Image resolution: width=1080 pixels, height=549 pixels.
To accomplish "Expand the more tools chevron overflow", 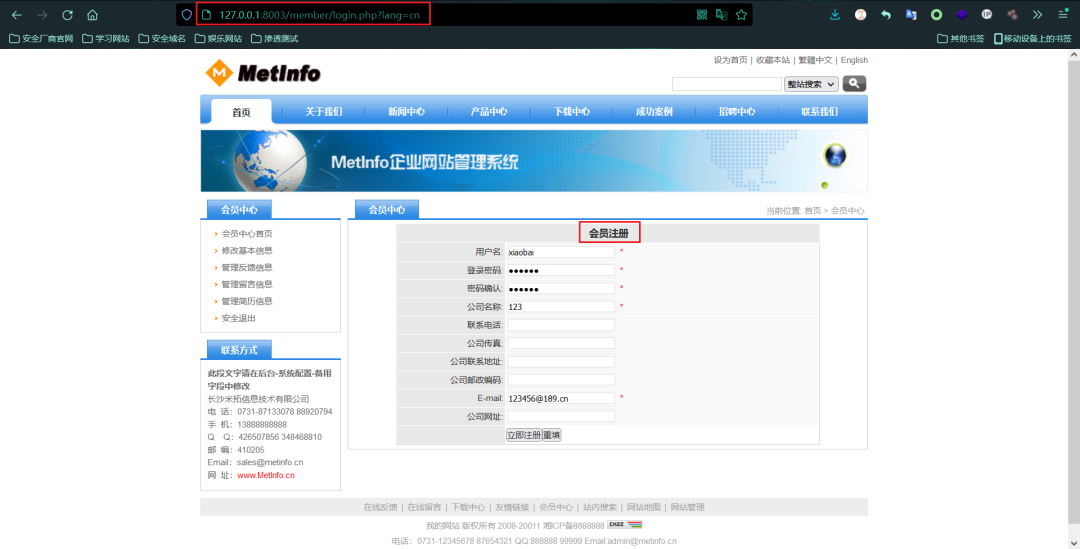I will (1037, 14).
